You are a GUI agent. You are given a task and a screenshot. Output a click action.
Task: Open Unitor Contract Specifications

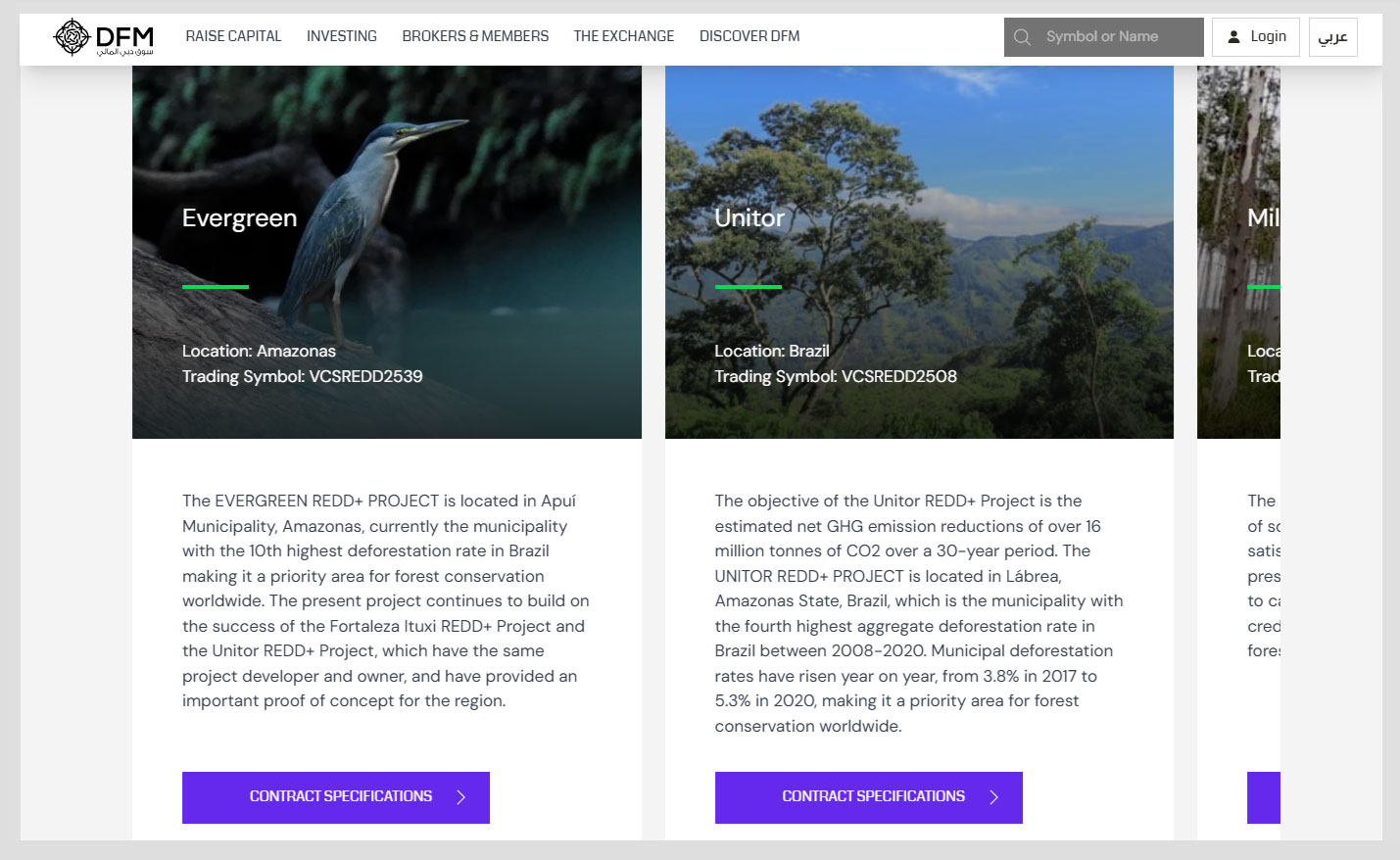(868, 797)
